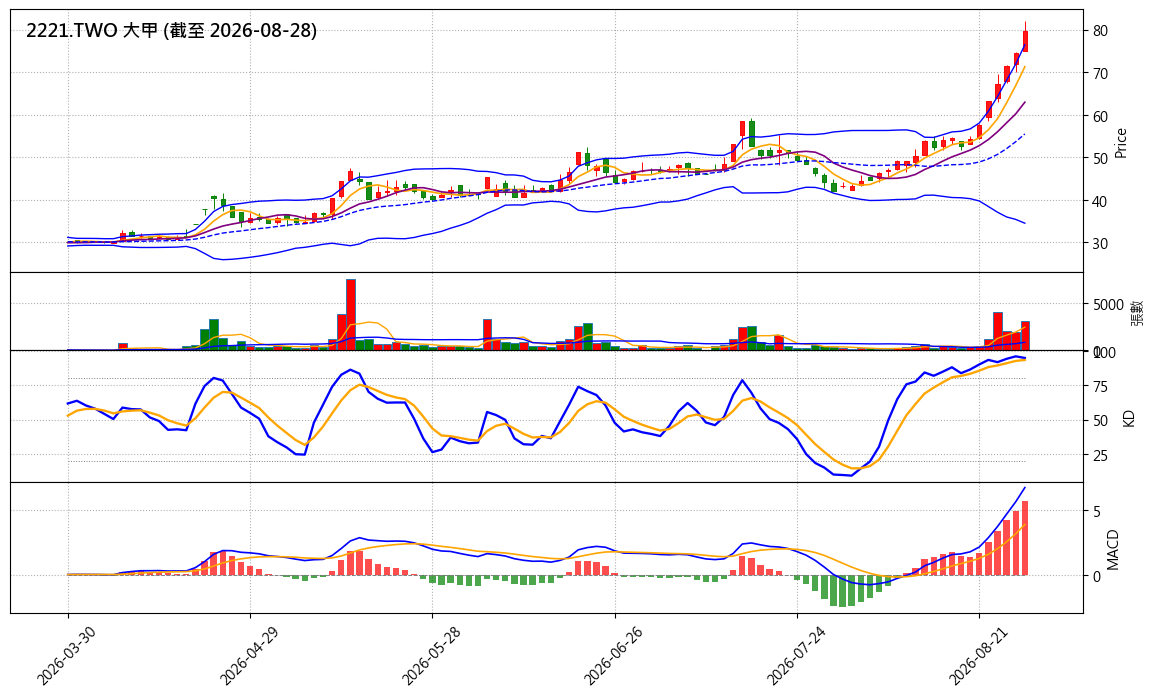Screen dimensions: 1155x698
Task: Click the price tick value 80
Action: (1101, 31)
